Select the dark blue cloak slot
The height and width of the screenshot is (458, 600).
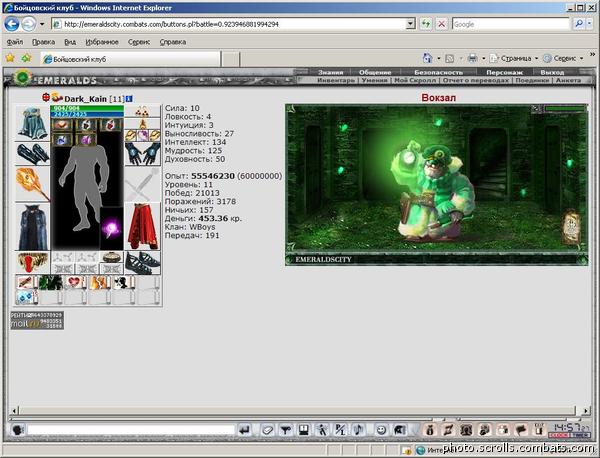(x=32, y=227)
